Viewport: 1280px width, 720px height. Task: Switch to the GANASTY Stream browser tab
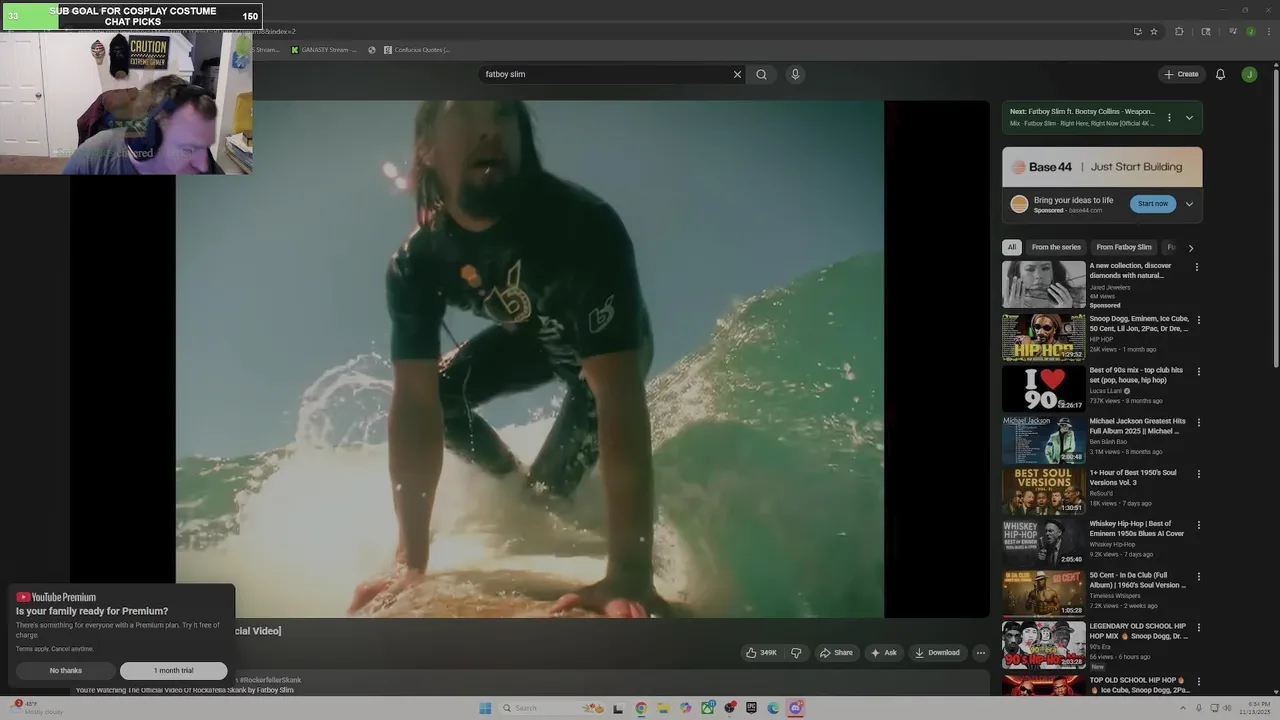[324, 49]
